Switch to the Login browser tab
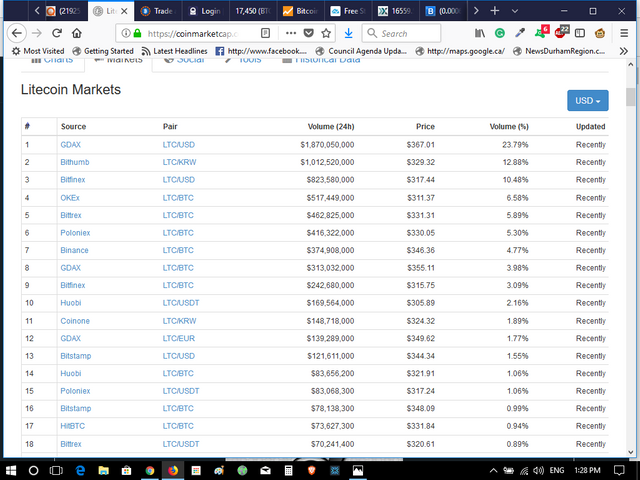Viewport: 640px width, 480px height. (205, 11)
